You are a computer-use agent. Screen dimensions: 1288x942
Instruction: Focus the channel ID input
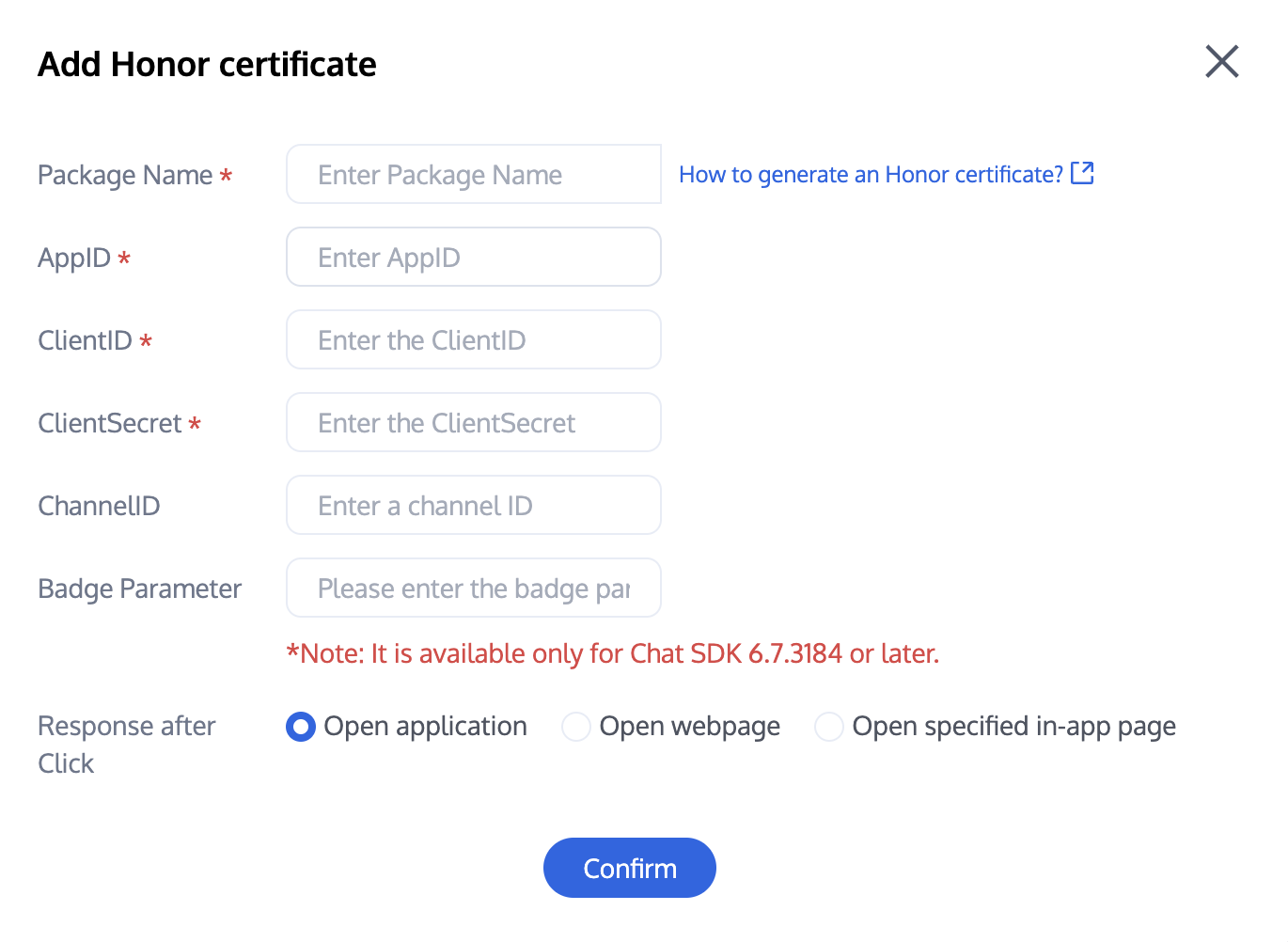tap(474, 506)
